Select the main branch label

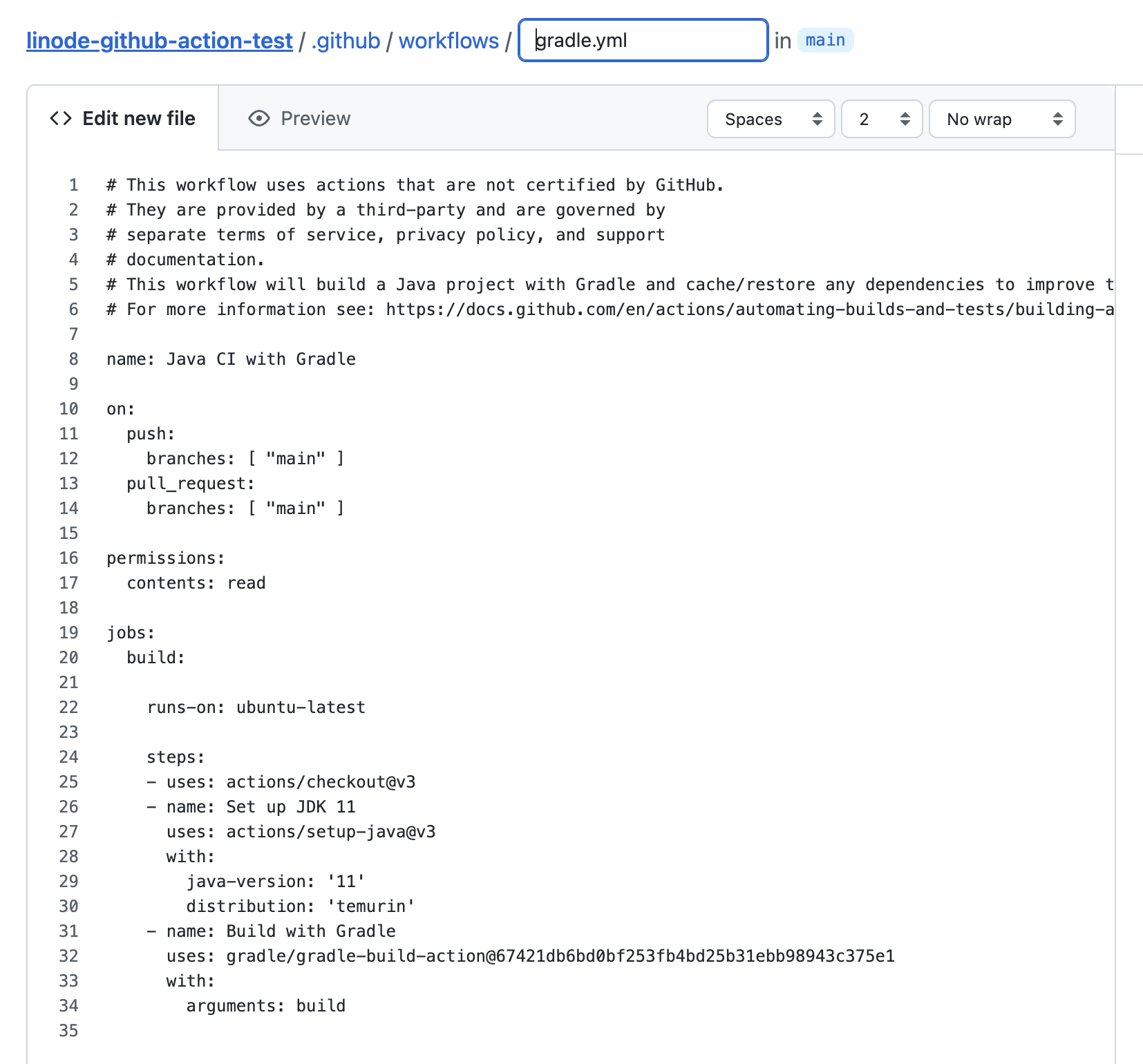click(x=825, y=40)
